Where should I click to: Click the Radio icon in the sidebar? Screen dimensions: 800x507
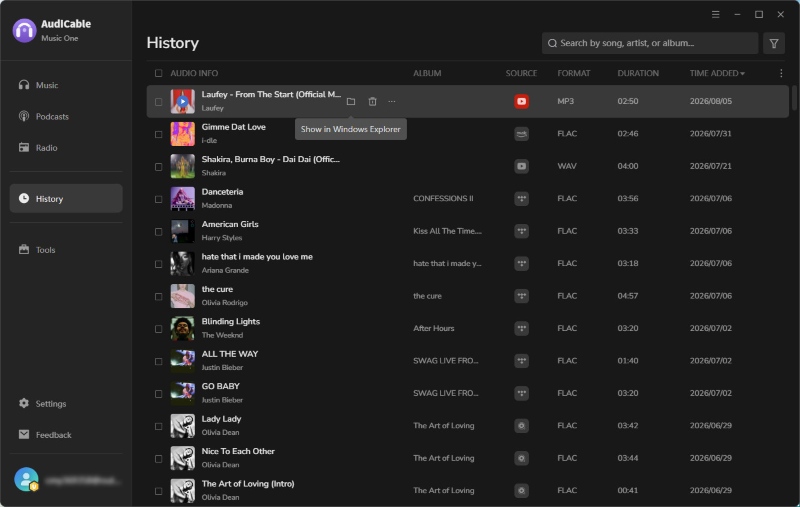pos(24,147)
